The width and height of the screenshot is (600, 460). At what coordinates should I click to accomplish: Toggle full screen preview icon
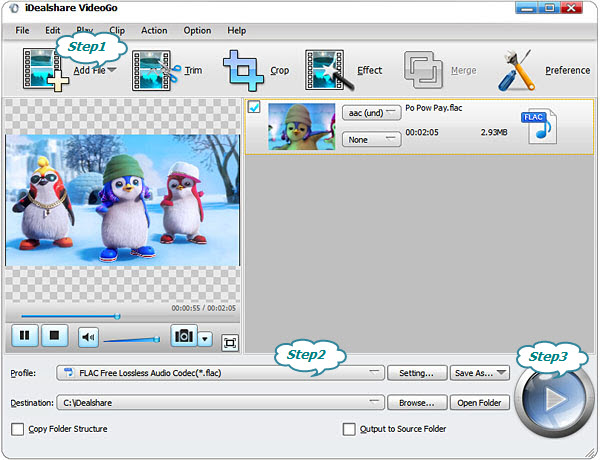[x=230, y=343]
